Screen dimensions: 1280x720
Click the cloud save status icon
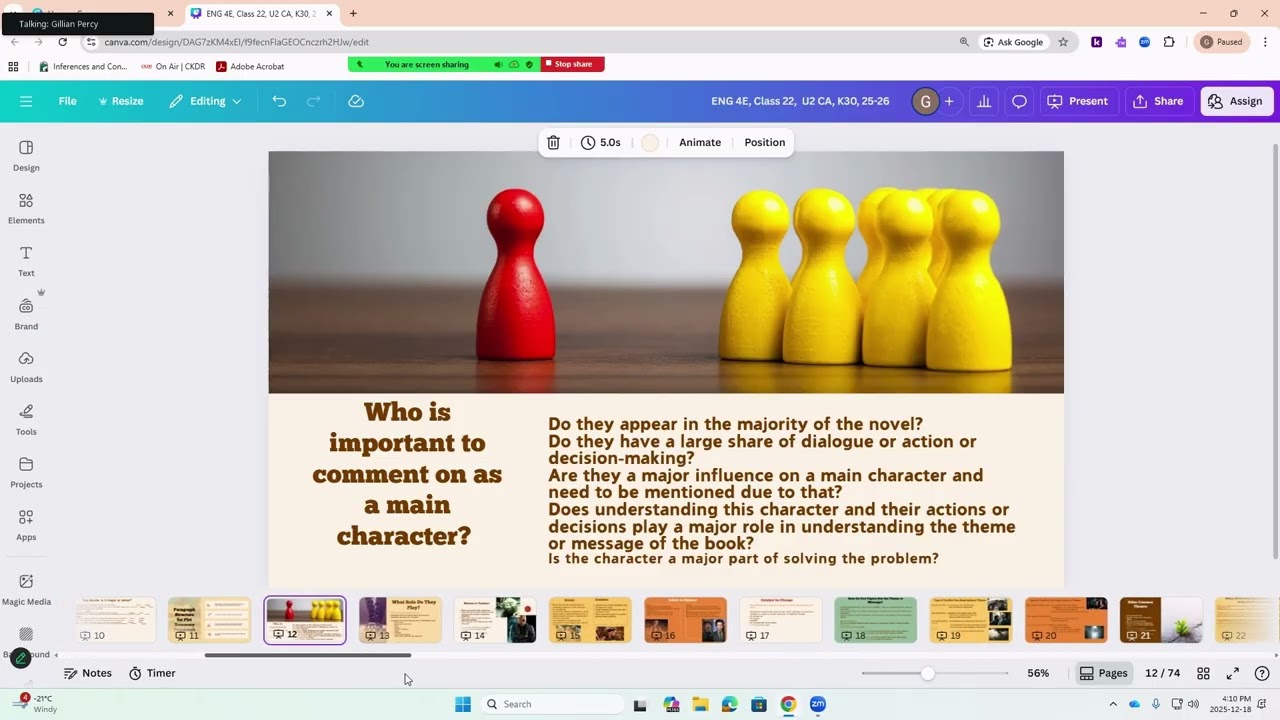click(356, 101)
